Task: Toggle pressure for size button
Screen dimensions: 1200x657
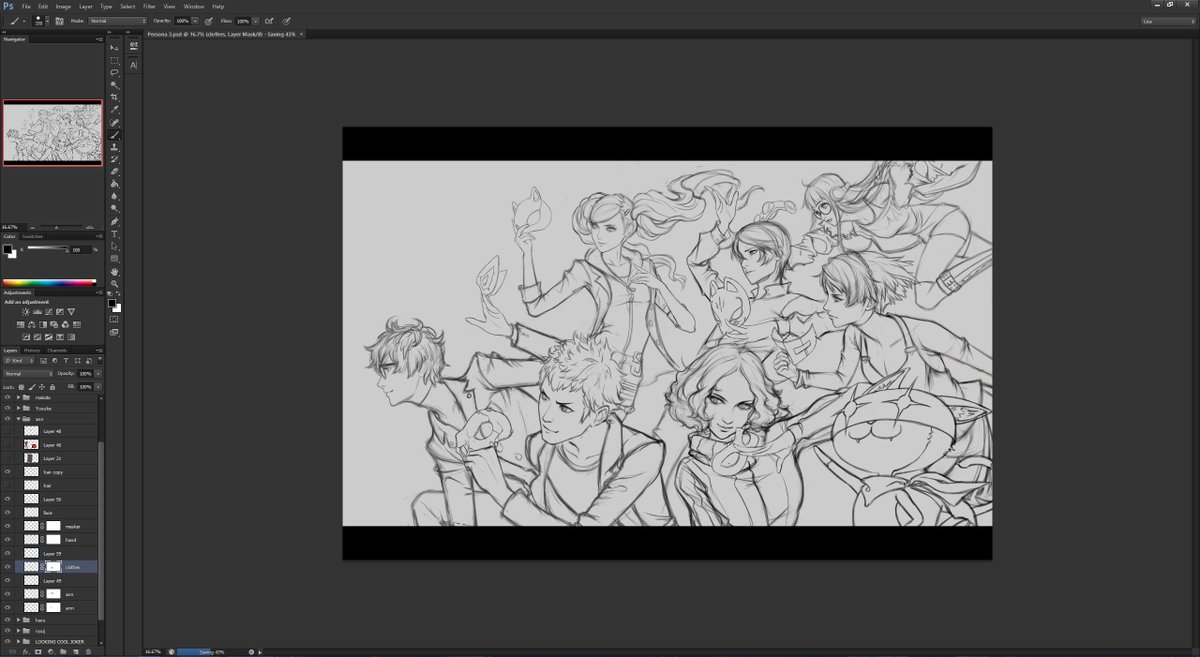Action: (x=287, y=20)
